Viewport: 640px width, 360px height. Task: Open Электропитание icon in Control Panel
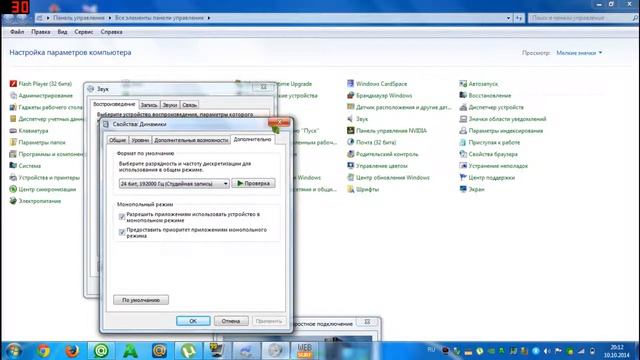tap(13, 201)
